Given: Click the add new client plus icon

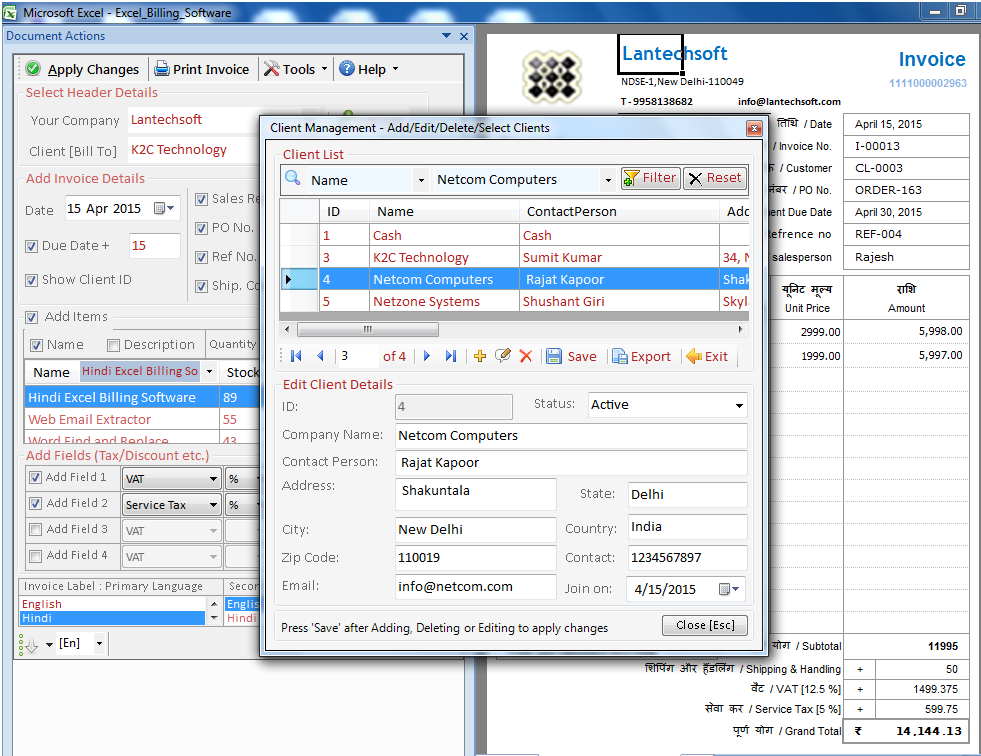Looking at the screenshot, I should pos(480,356).
